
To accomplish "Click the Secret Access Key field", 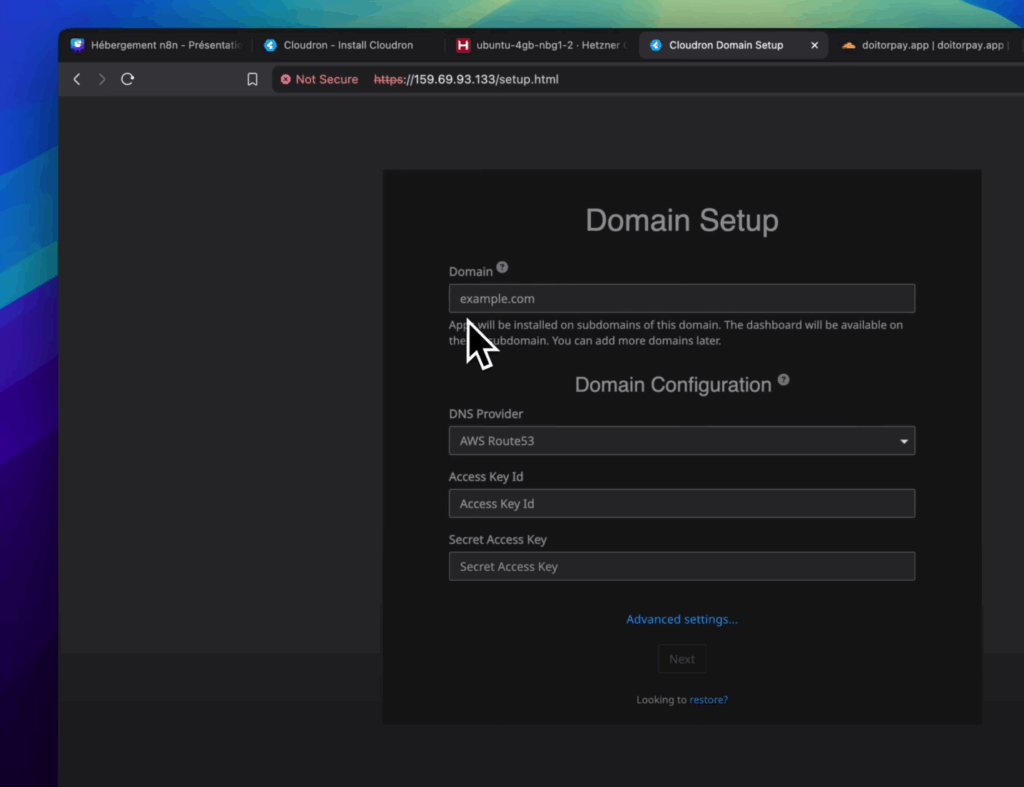I will pos(681,567).
